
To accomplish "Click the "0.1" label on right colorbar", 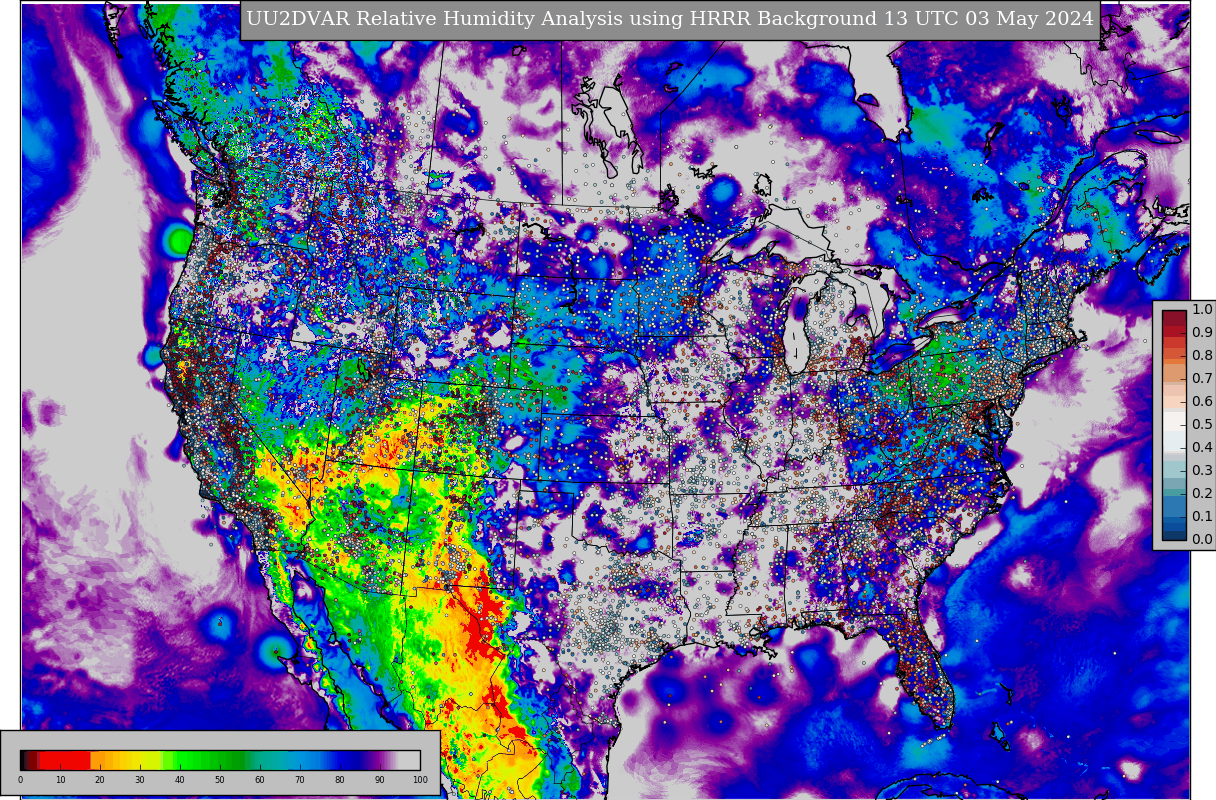I will (x=1202, y=517).
